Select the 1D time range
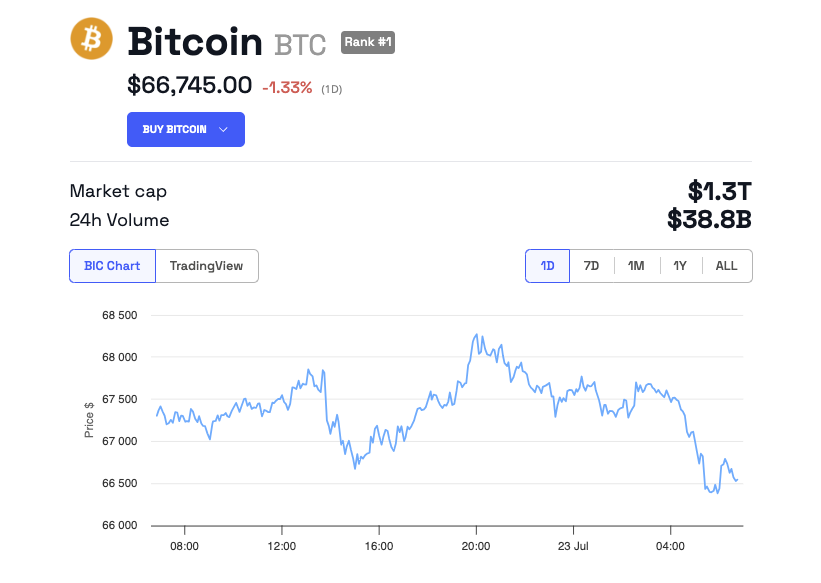This screenshot has width=821, height=583. pyautogui.click(x=547, y=266)
